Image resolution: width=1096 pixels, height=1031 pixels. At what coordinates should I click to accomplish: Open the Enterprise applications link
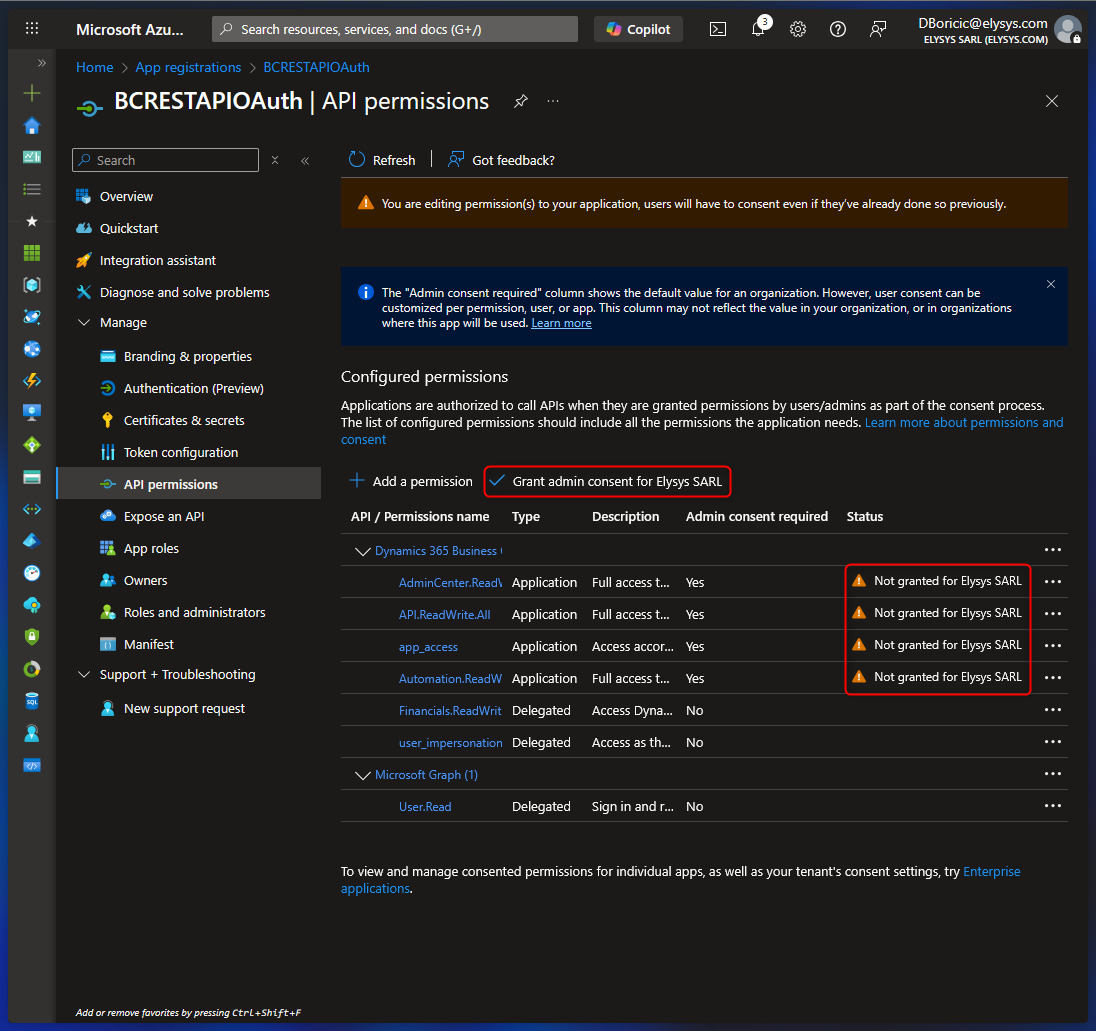991,872
